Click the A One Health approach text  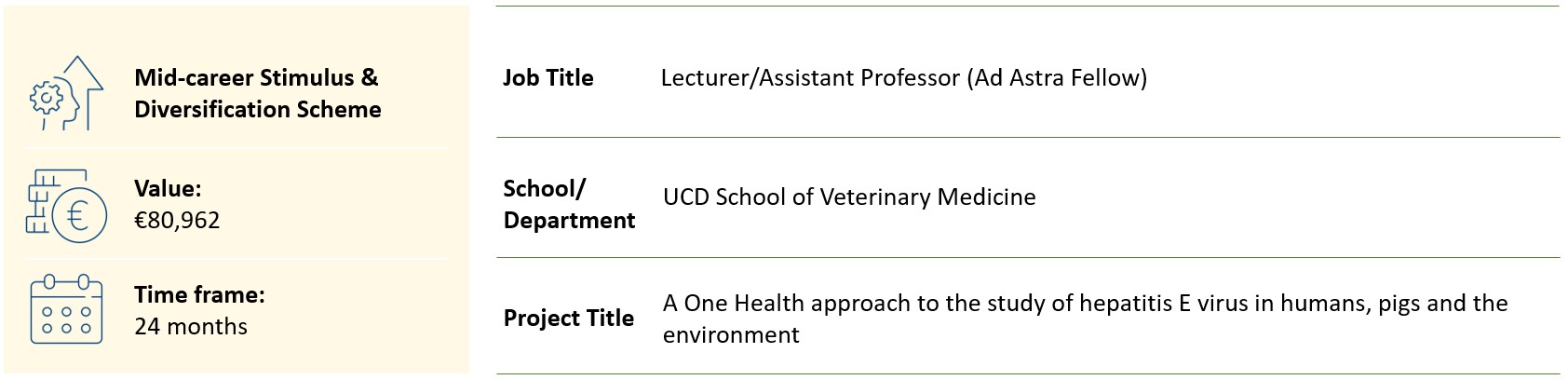771,303
